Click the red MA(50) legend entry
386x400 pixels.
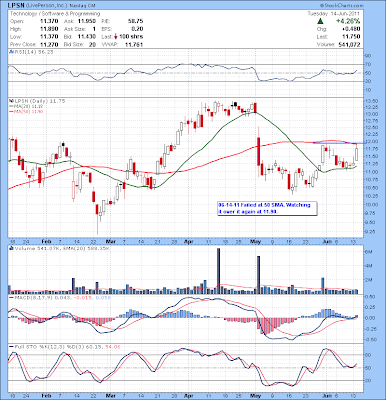(x=26, y=111)
